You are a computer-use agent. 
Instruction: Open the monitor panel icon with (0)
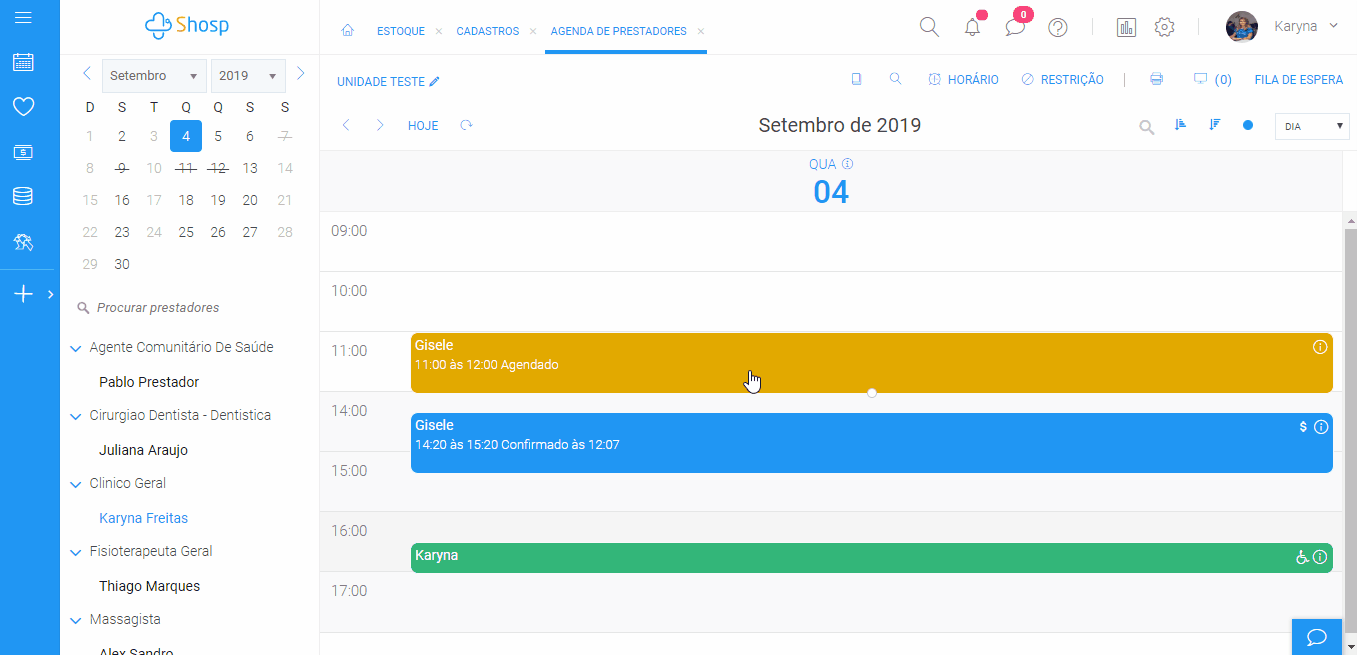coord(1201,79)
